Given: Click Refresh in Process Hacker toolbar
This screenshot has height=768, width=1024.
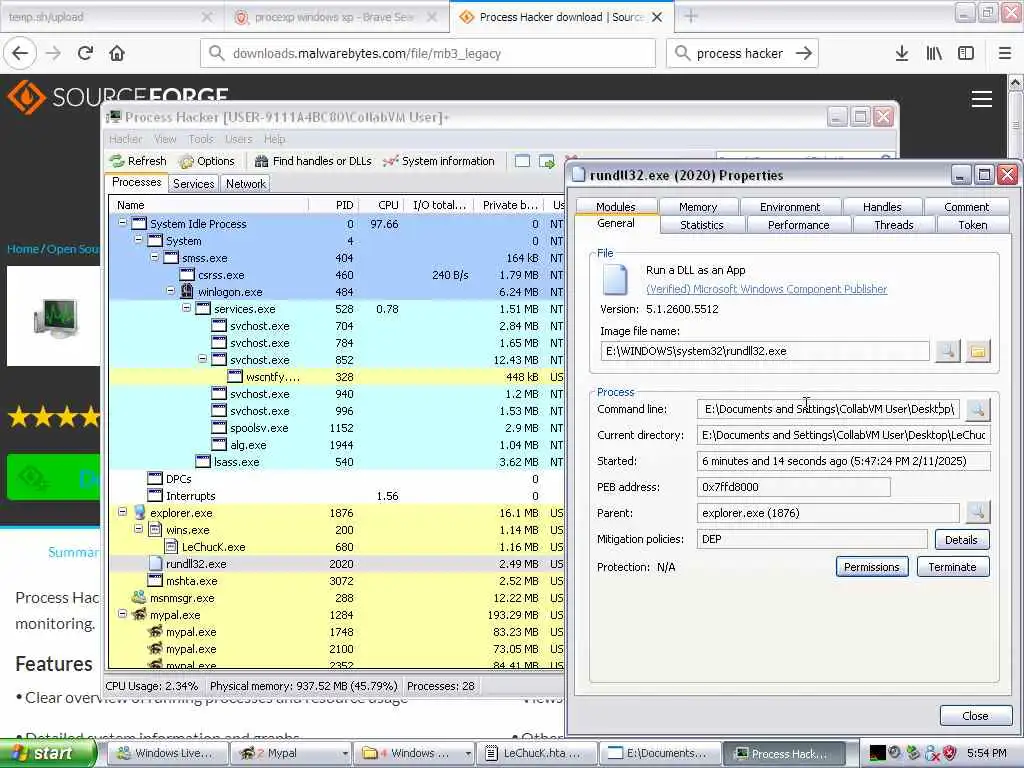Looking at the screenshot, I should 138,161.
